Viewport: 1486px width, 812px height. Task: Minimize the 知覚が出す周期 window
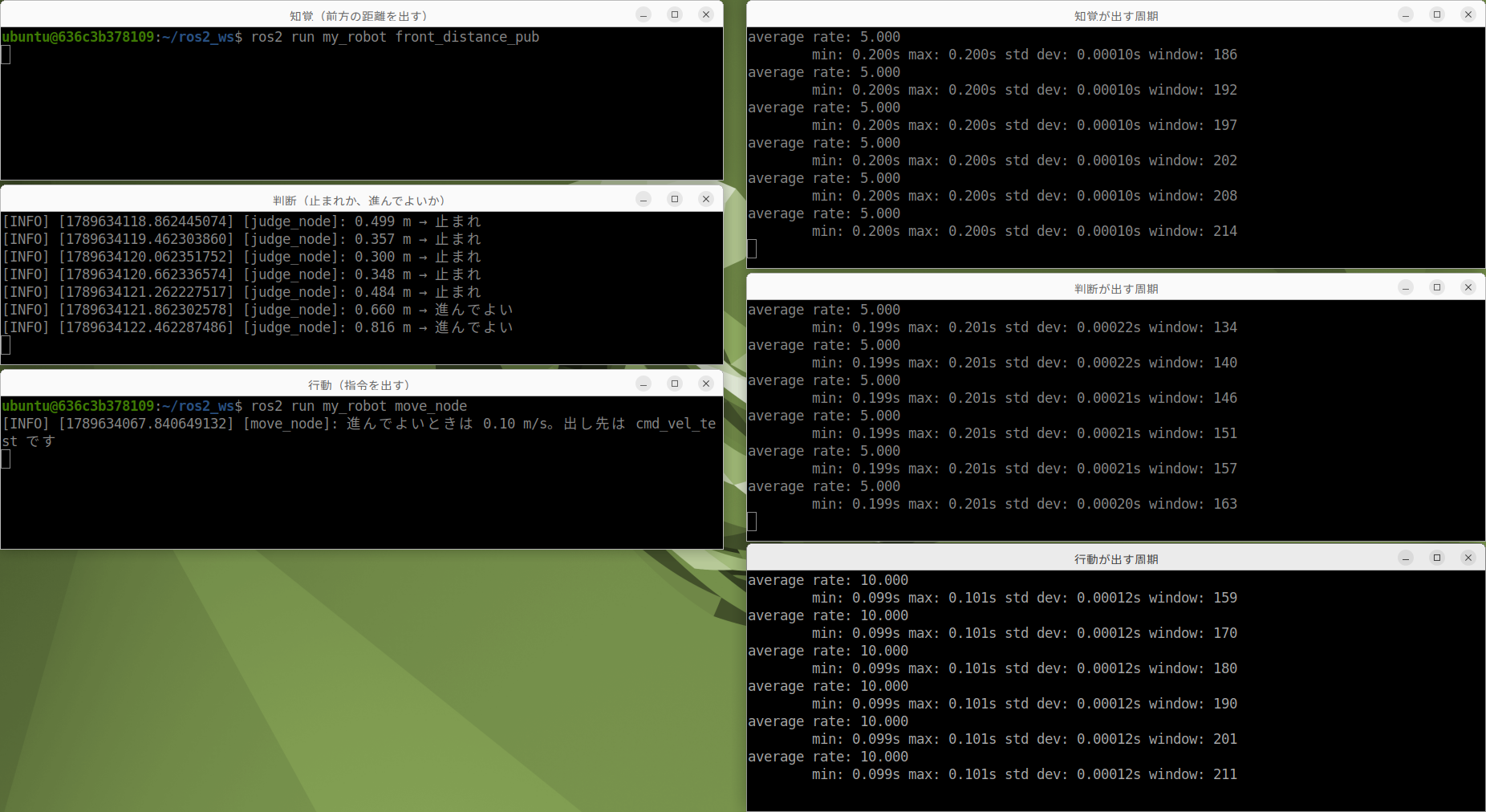(1406, 14)
